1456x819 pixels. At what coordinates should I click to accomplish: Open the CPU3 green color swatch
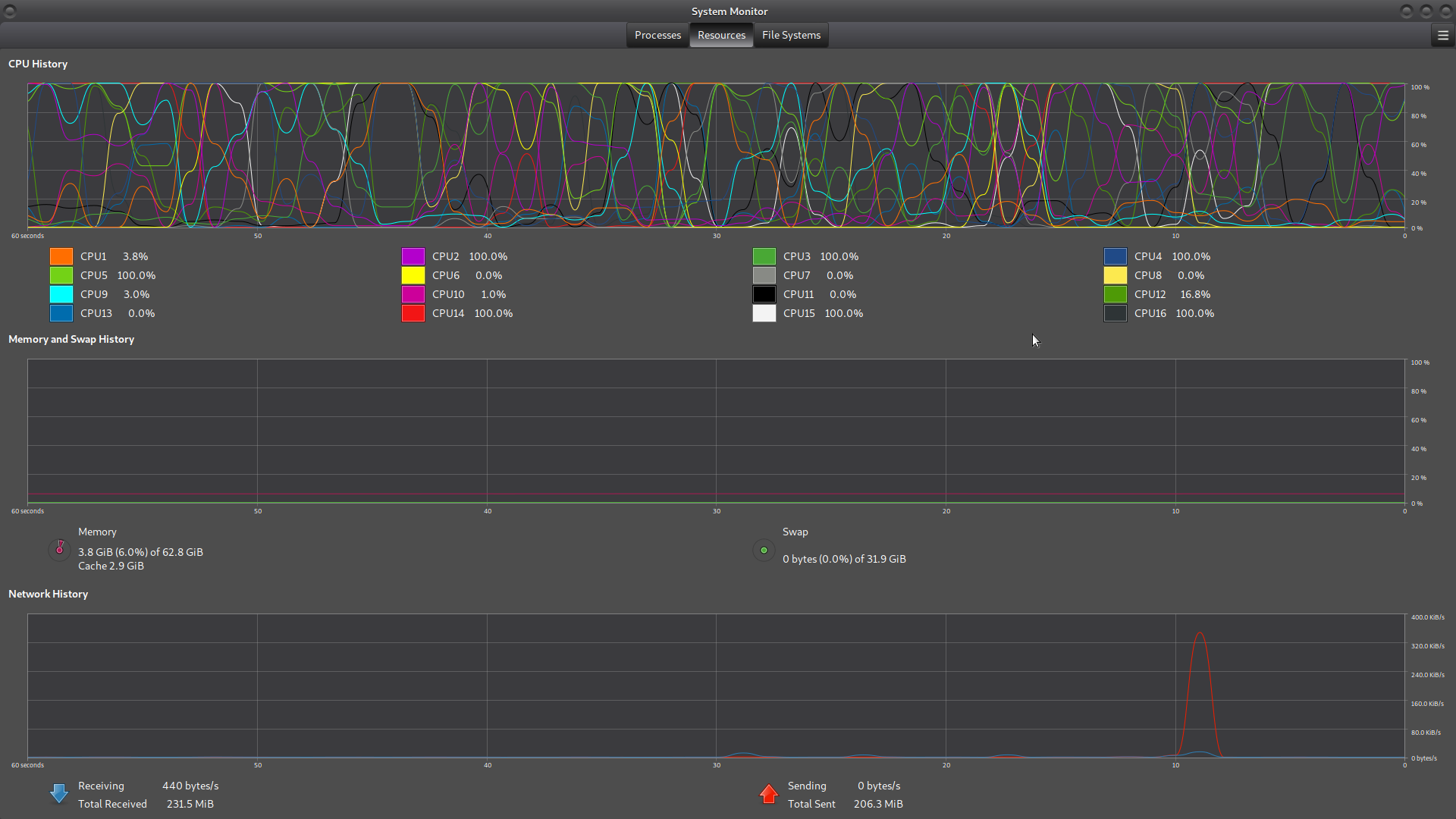[764, 256]
